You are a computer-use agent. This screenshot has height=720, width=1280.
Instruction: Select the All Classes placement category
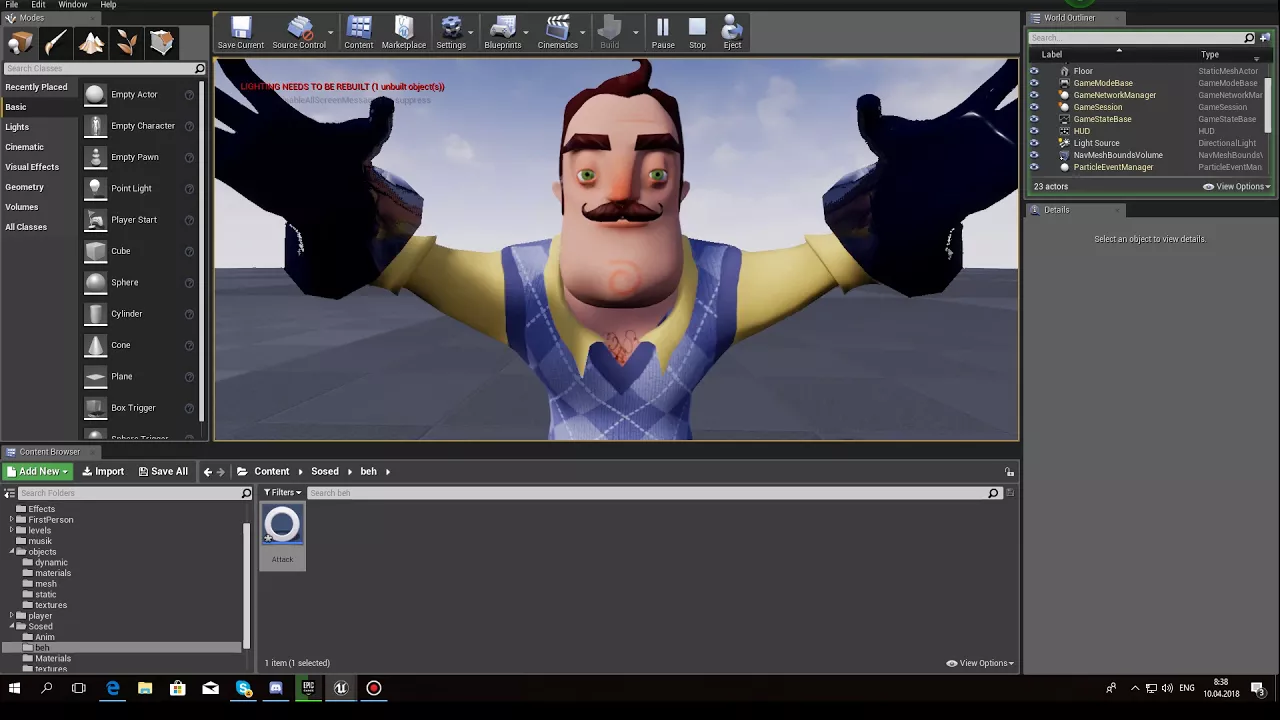pos(26,227)
